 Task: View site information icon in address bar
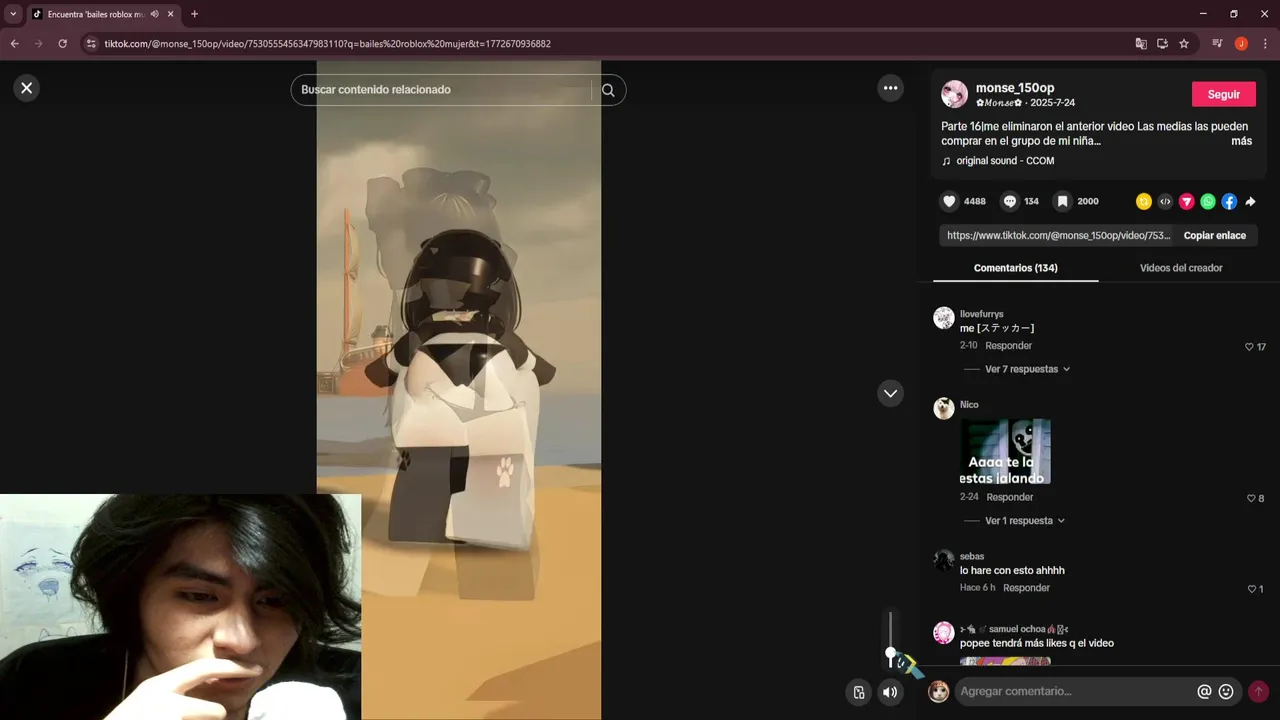point(91,44)
